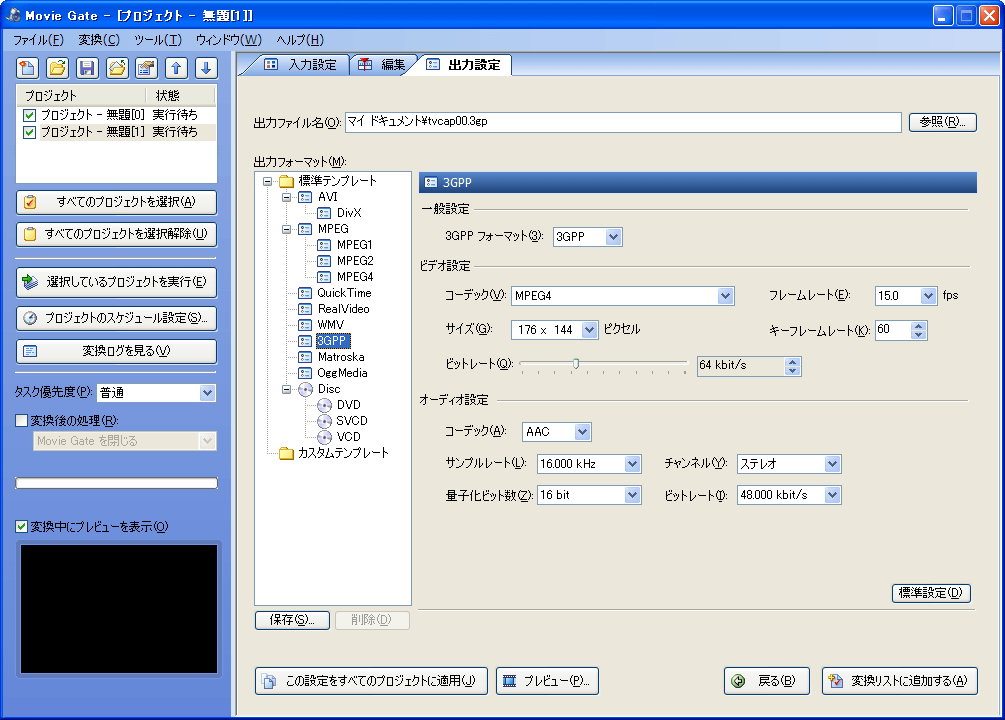Open the ヘルプ menu
1005x720 pixels.
tap(300, 40)
